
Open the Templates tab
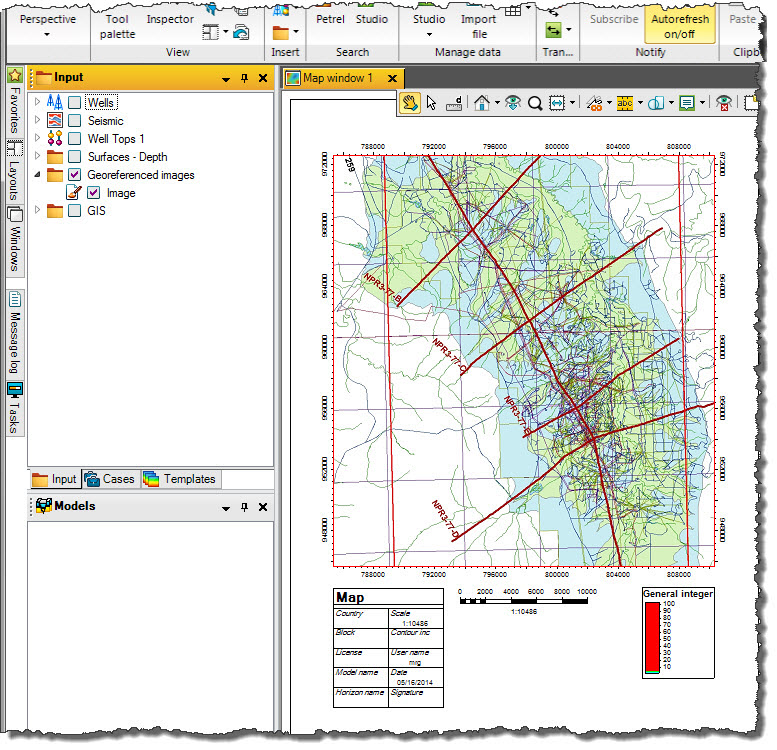tap(179, 479)
